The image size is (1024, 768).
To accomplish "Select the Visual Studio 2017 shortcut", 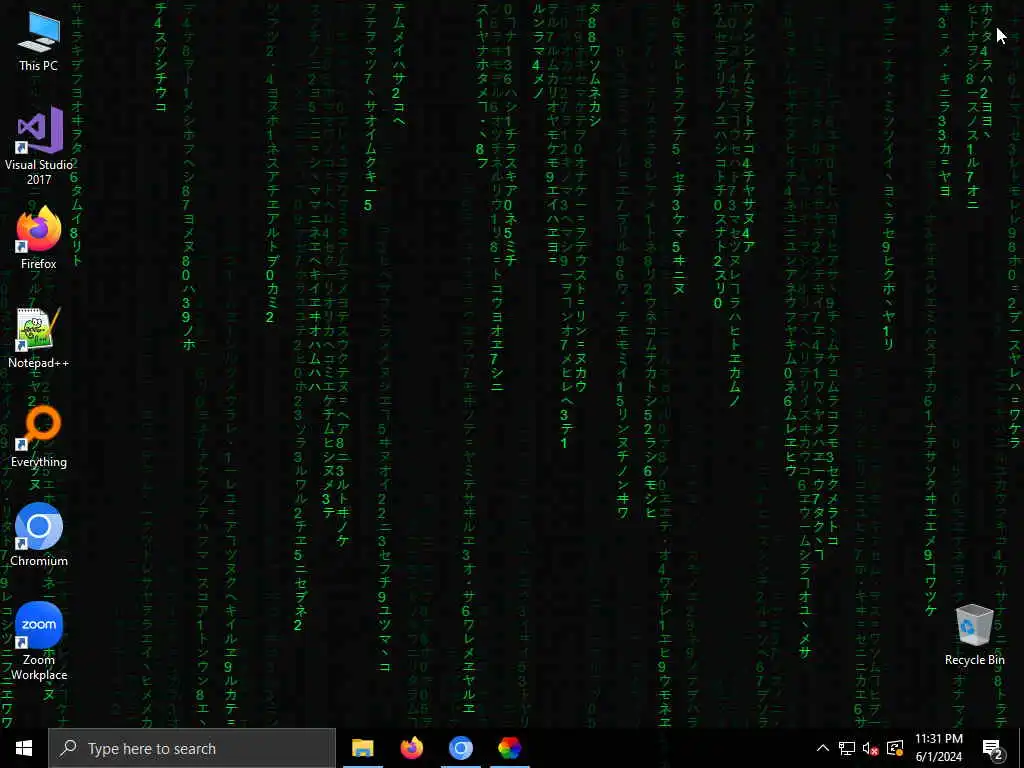I will [39, 146].
